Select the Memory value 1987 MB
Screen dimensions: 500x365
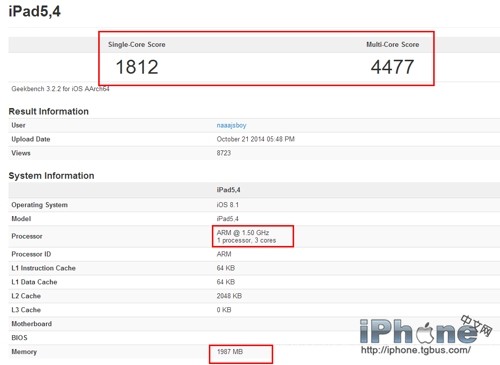(x=230, y=352)
